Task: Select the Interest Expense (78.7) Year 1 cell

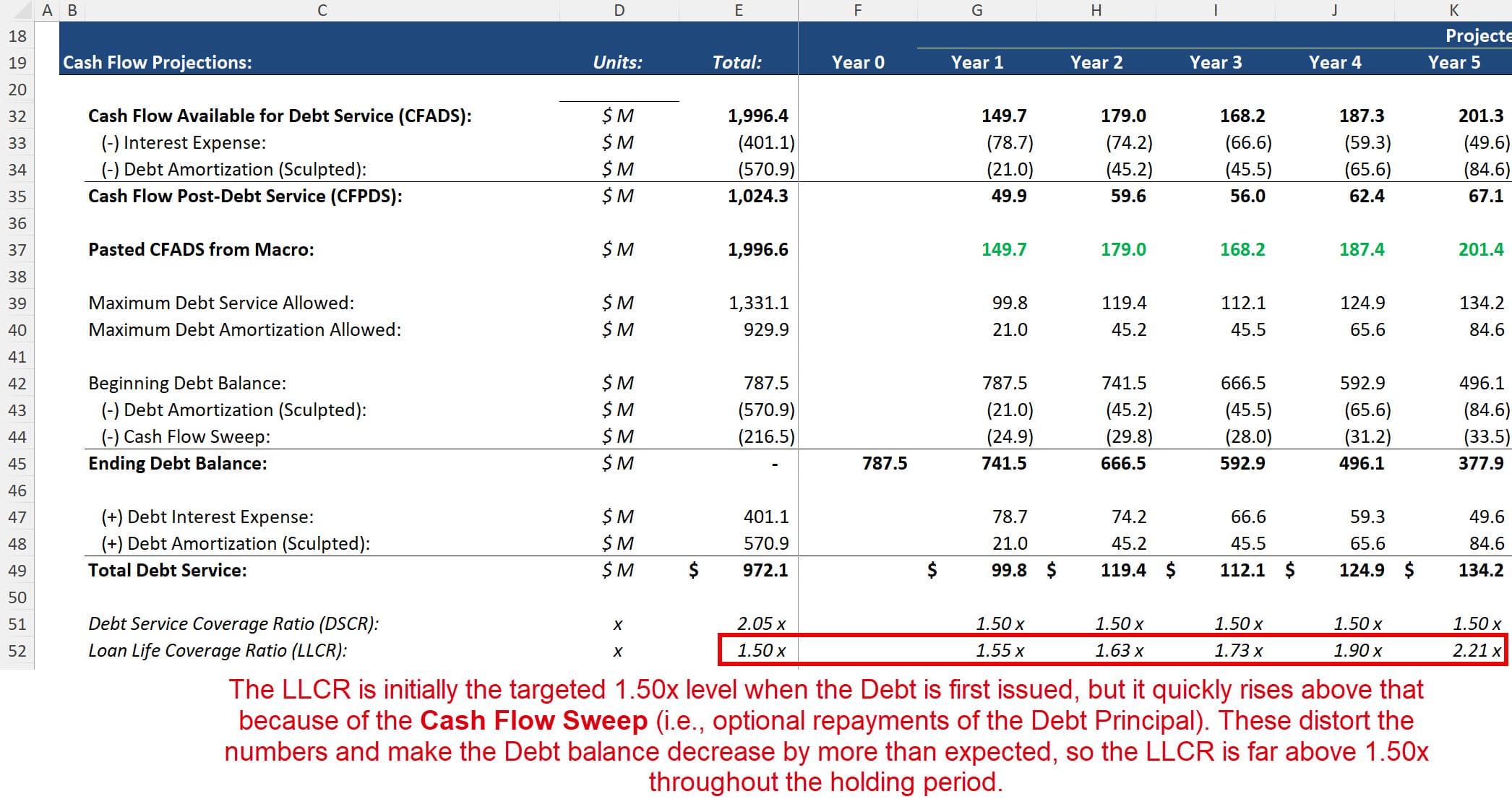Action: [x=1008, y=142]
